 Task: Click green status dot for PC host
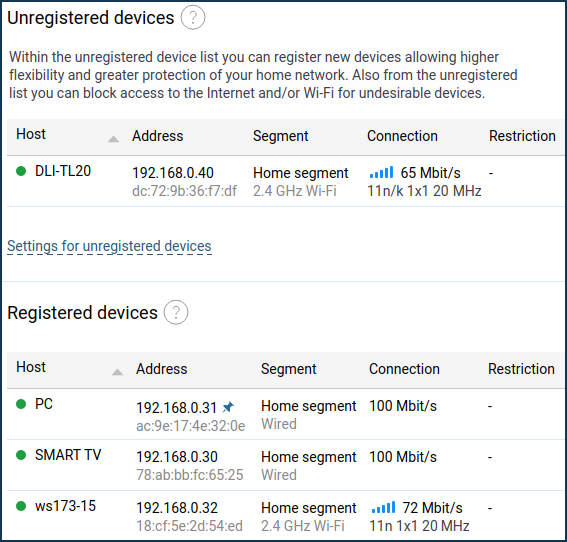pos(21,404)
